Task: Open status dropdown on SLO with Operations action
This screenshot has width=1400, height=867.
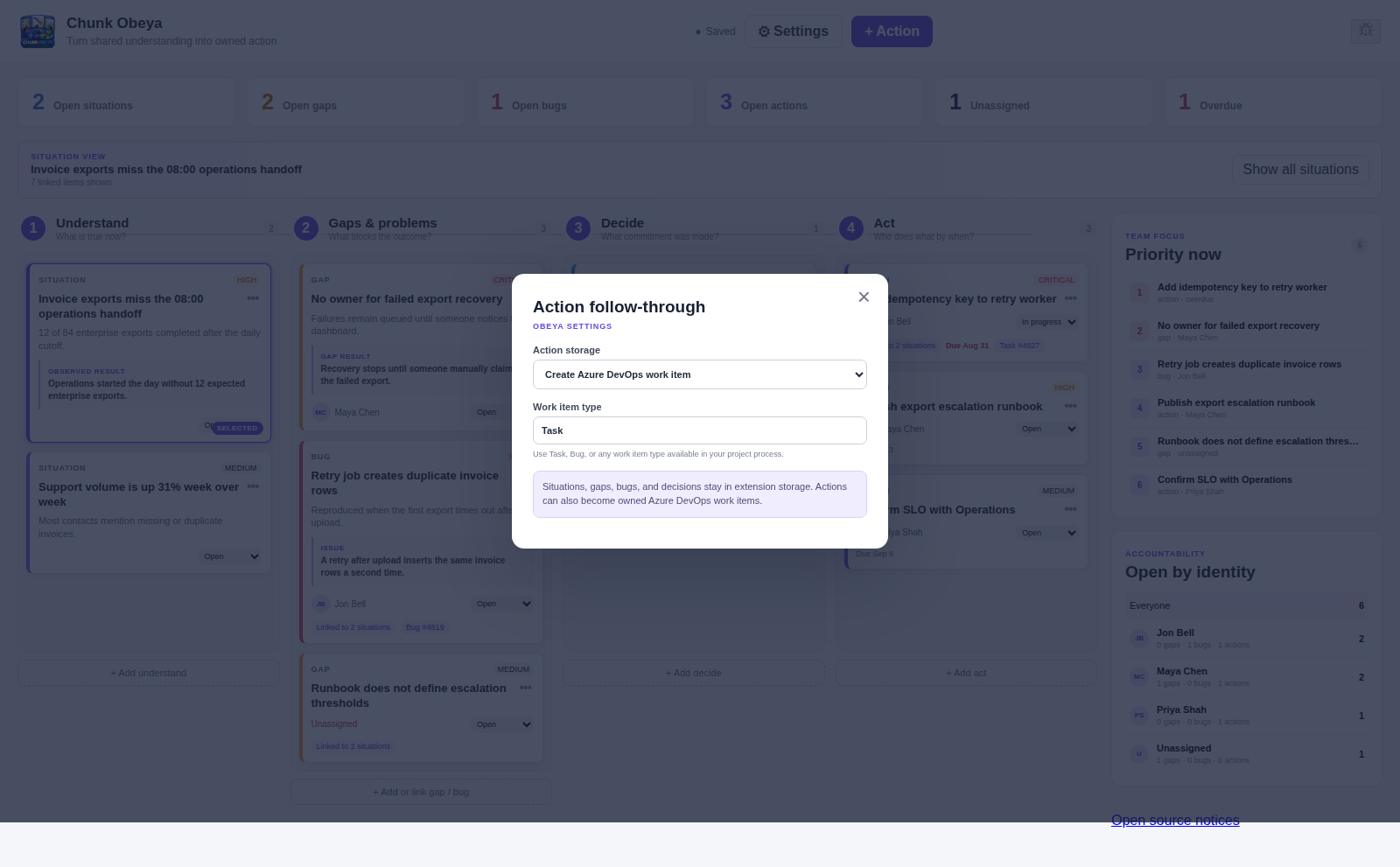Action: point(1048,533)
